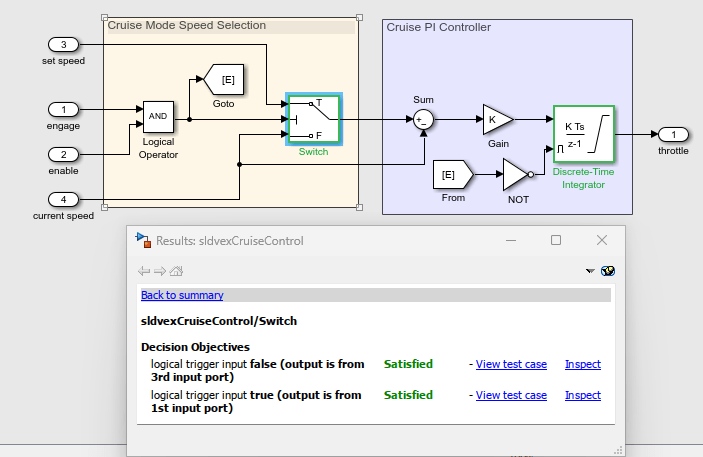Select the set speed inport block
The image size is (703, 457).
coord(64,44)
